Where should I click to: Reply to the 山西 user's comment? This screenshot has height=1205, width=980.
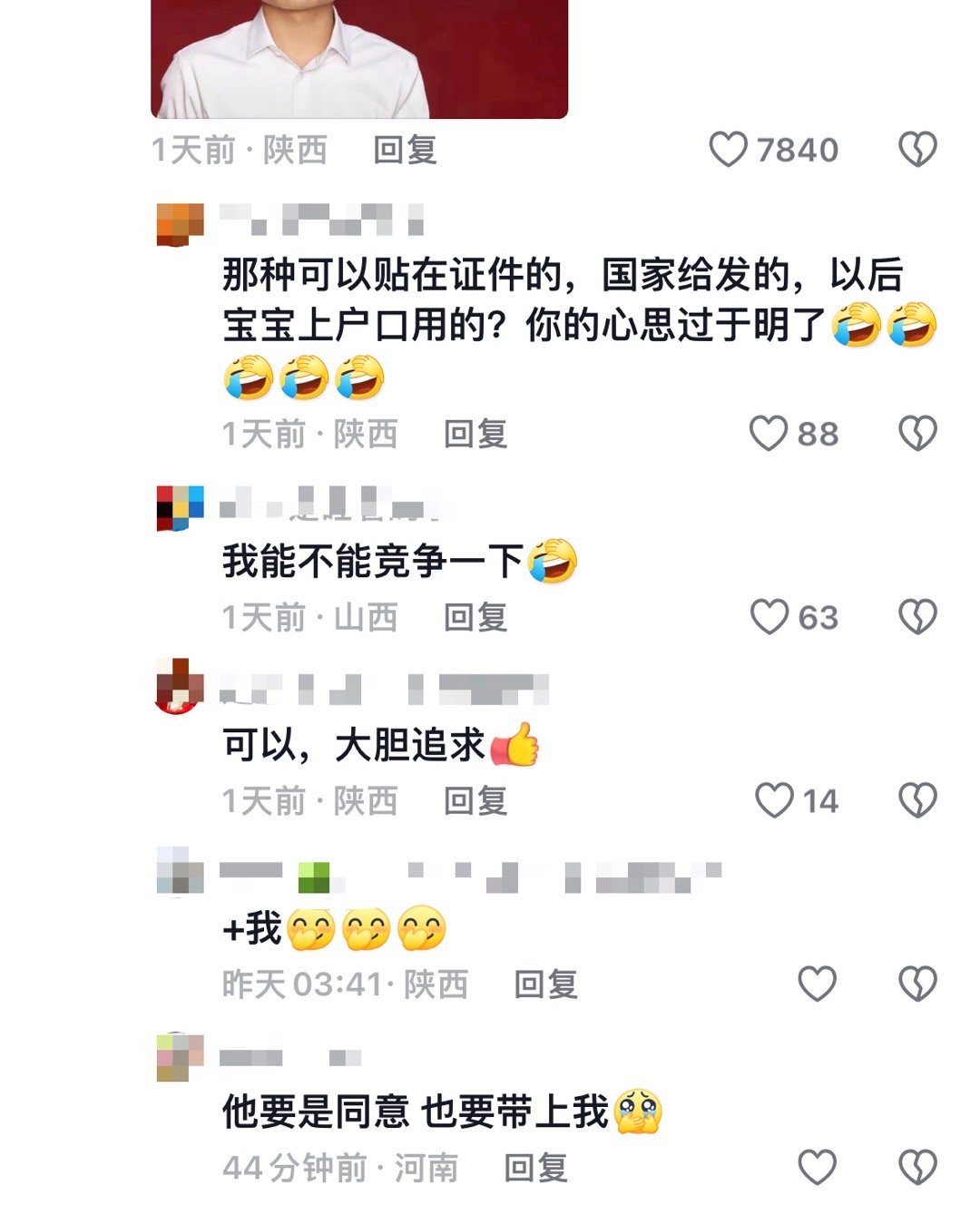[475, 617]
